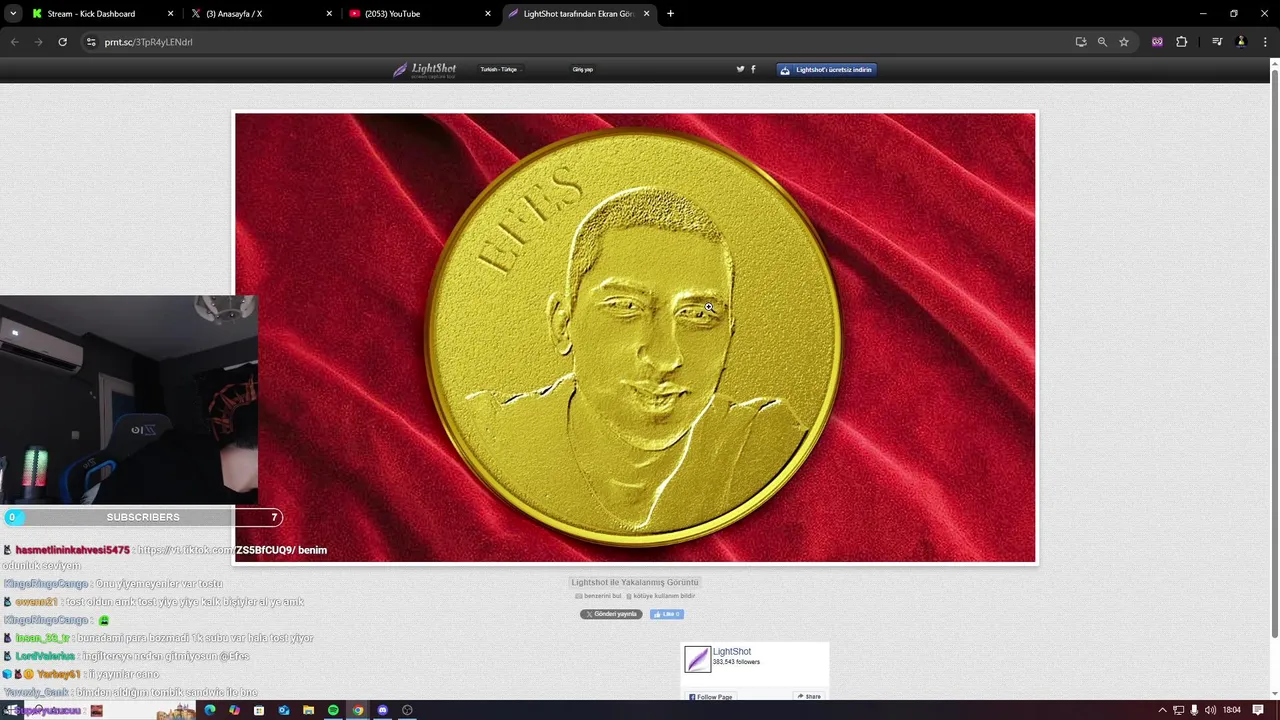Open the media control toolbar icon
This screenshot has height=720, width=1280.
coord(1217,42)
